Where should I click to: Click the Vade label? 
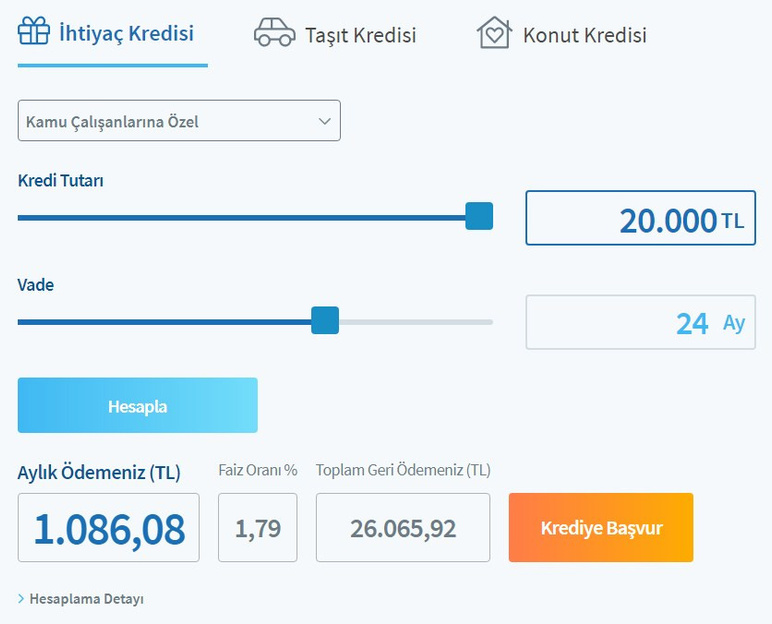35,285
